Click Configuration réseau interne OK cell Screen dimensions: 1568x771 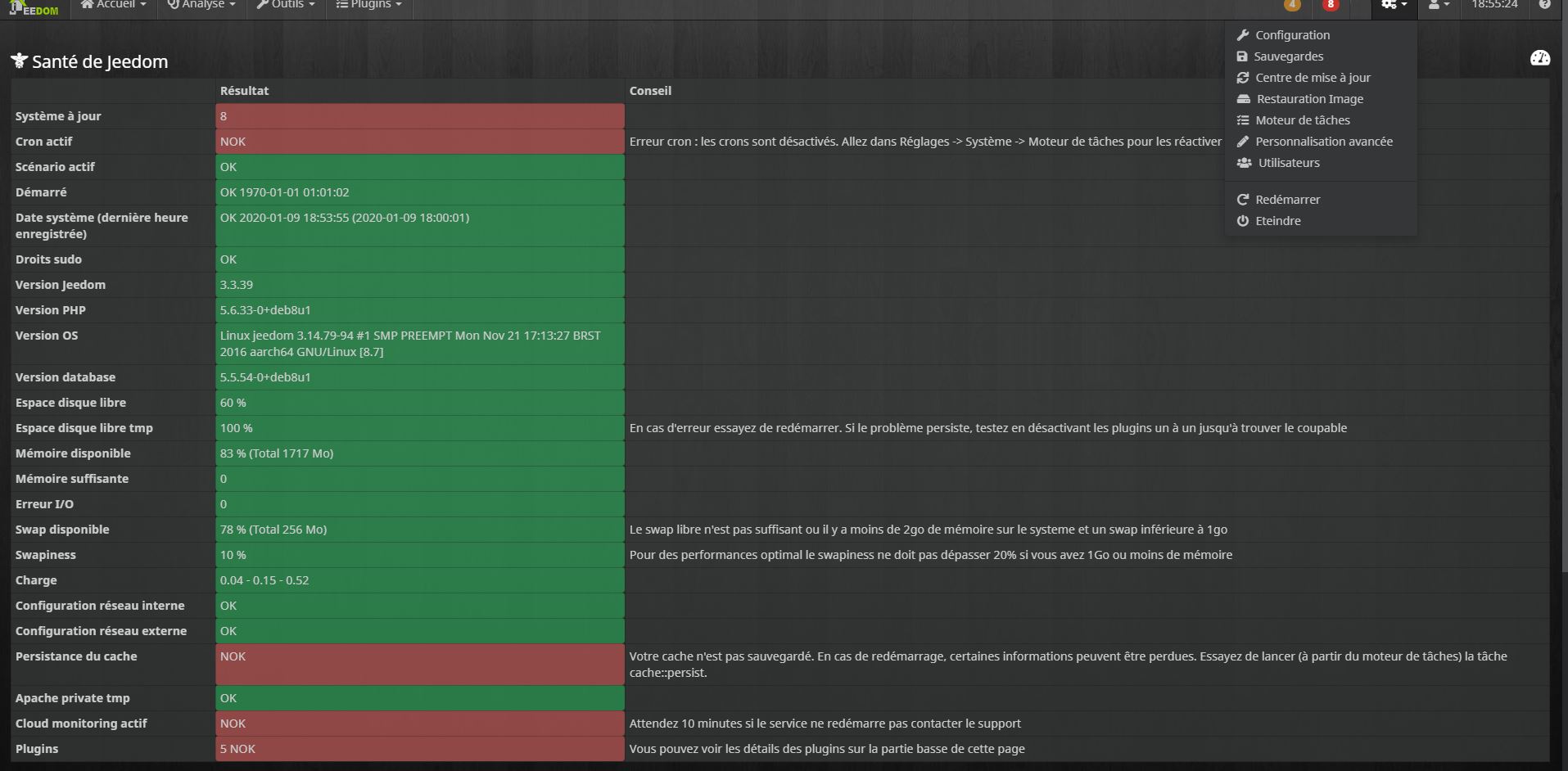coord(420,606)
